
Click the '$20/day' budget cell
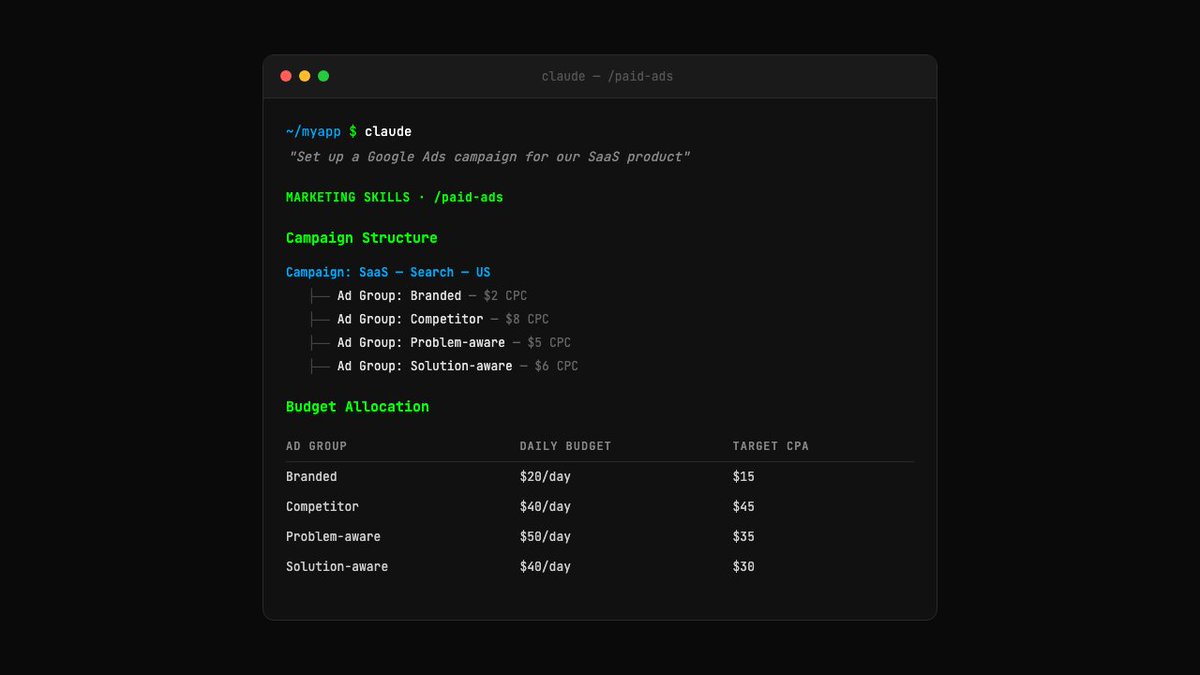coord(545,477)
